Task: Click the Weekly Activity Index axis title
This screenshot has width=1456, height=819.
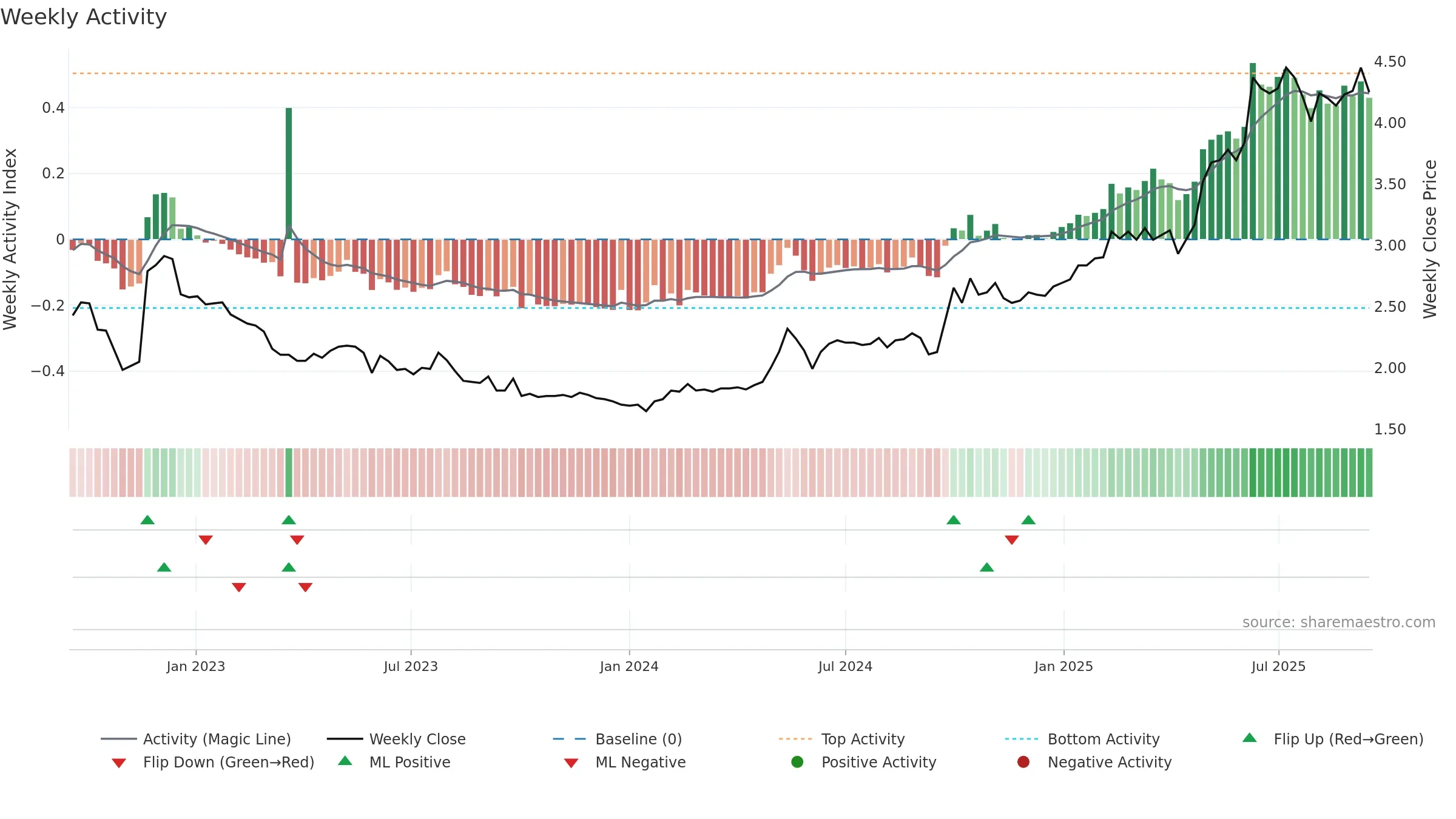Action: (10, 239)
